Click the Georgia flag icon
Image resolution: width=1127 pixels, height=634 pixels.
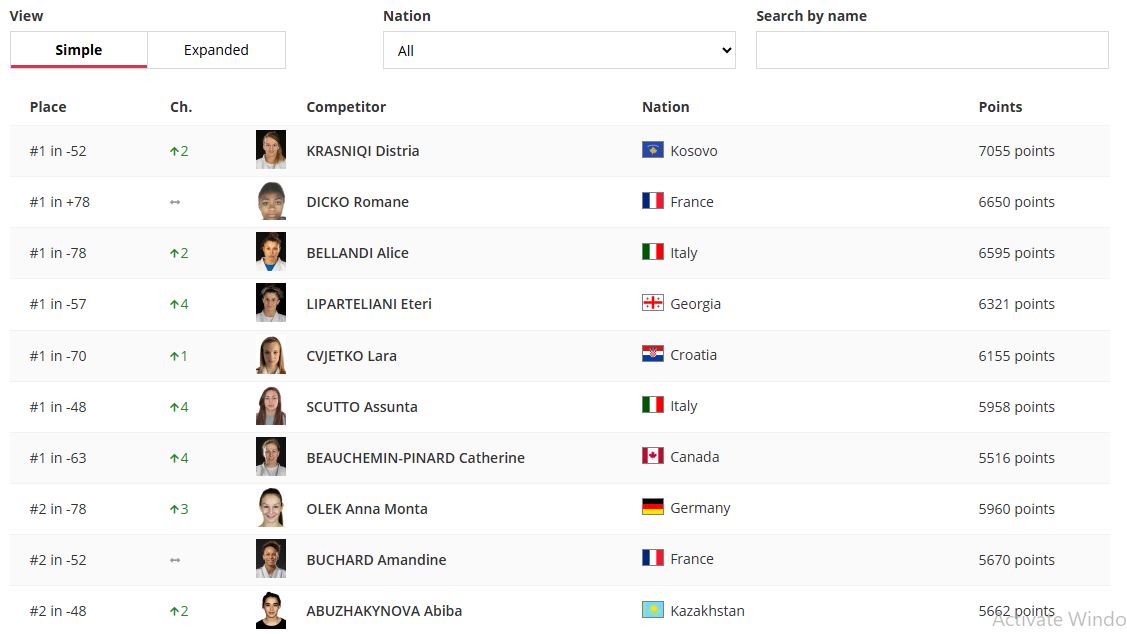[x=653, y=303]
